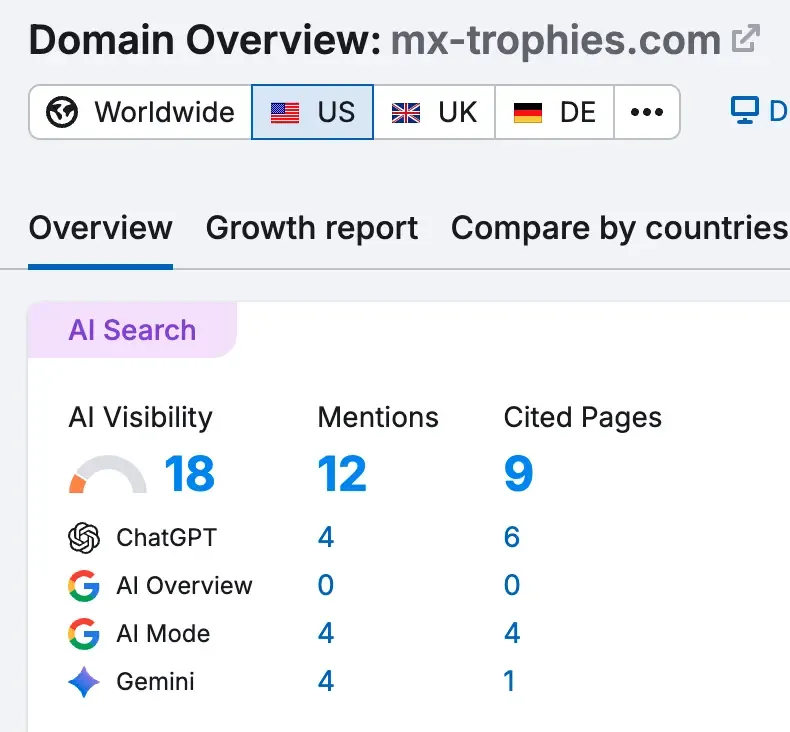The width and height of the screenshot is (790, 732).
Task: Switch to Growth report tab
Action: 312,228
